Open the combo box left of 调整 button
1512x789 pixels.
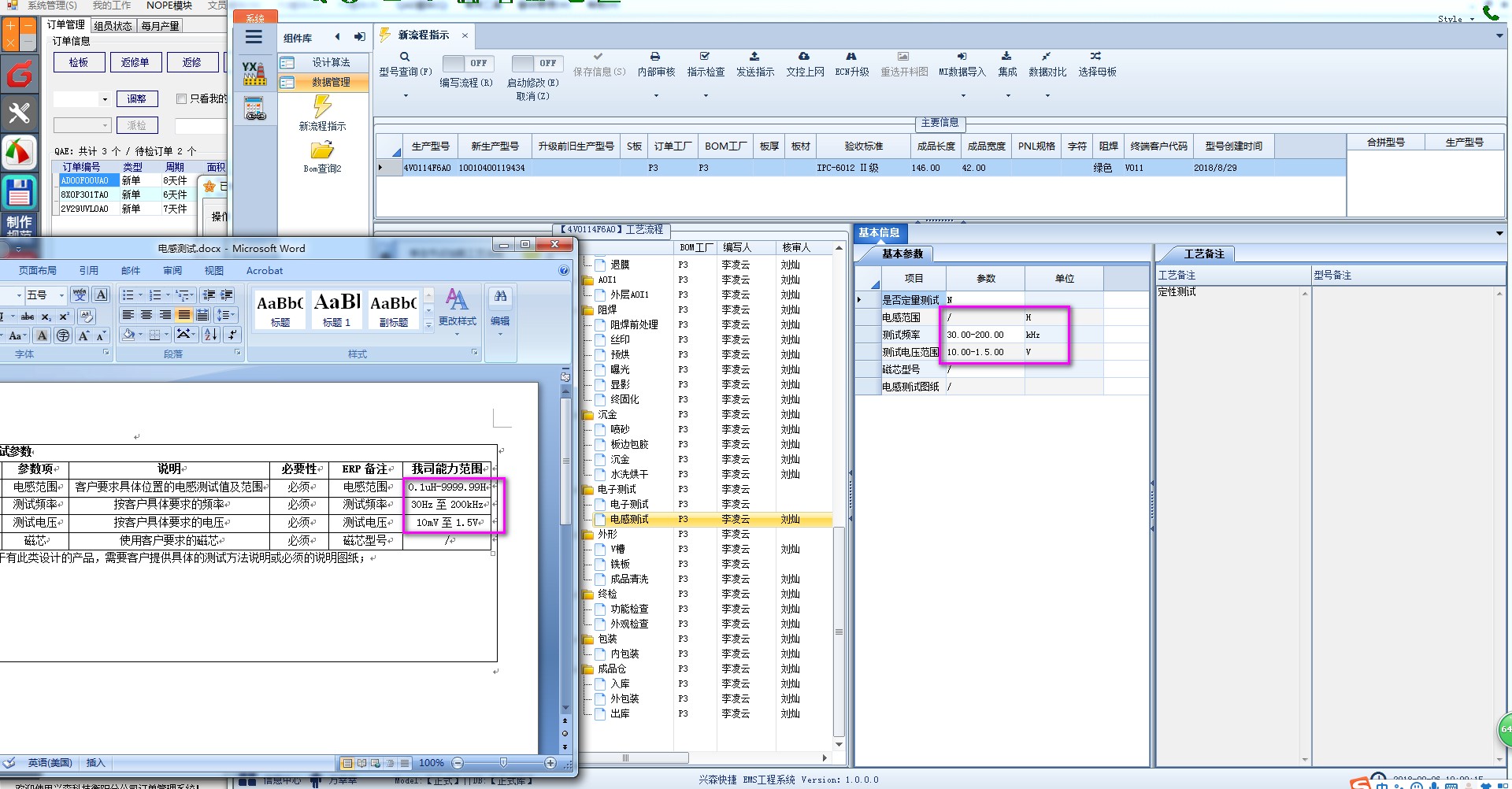81,99
